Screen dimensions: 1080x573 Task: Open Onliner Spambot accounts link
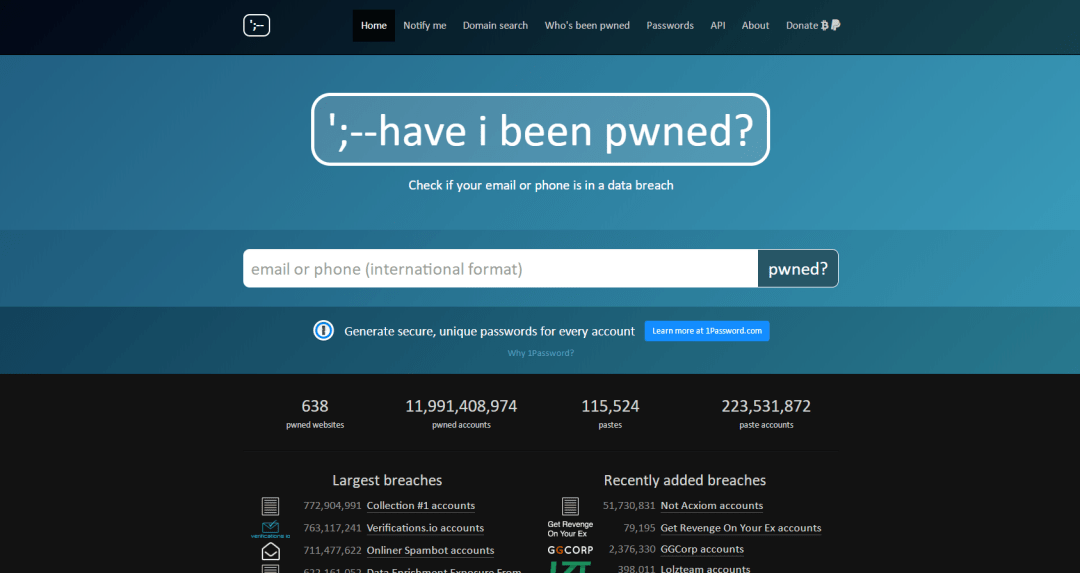[x=430, y=550]
